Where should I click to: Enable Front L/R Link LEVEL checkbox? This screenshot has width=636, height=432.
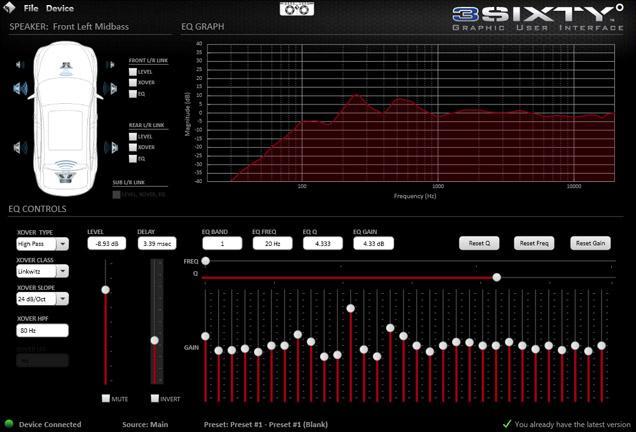pyautogui.click(x=132, y=72)
